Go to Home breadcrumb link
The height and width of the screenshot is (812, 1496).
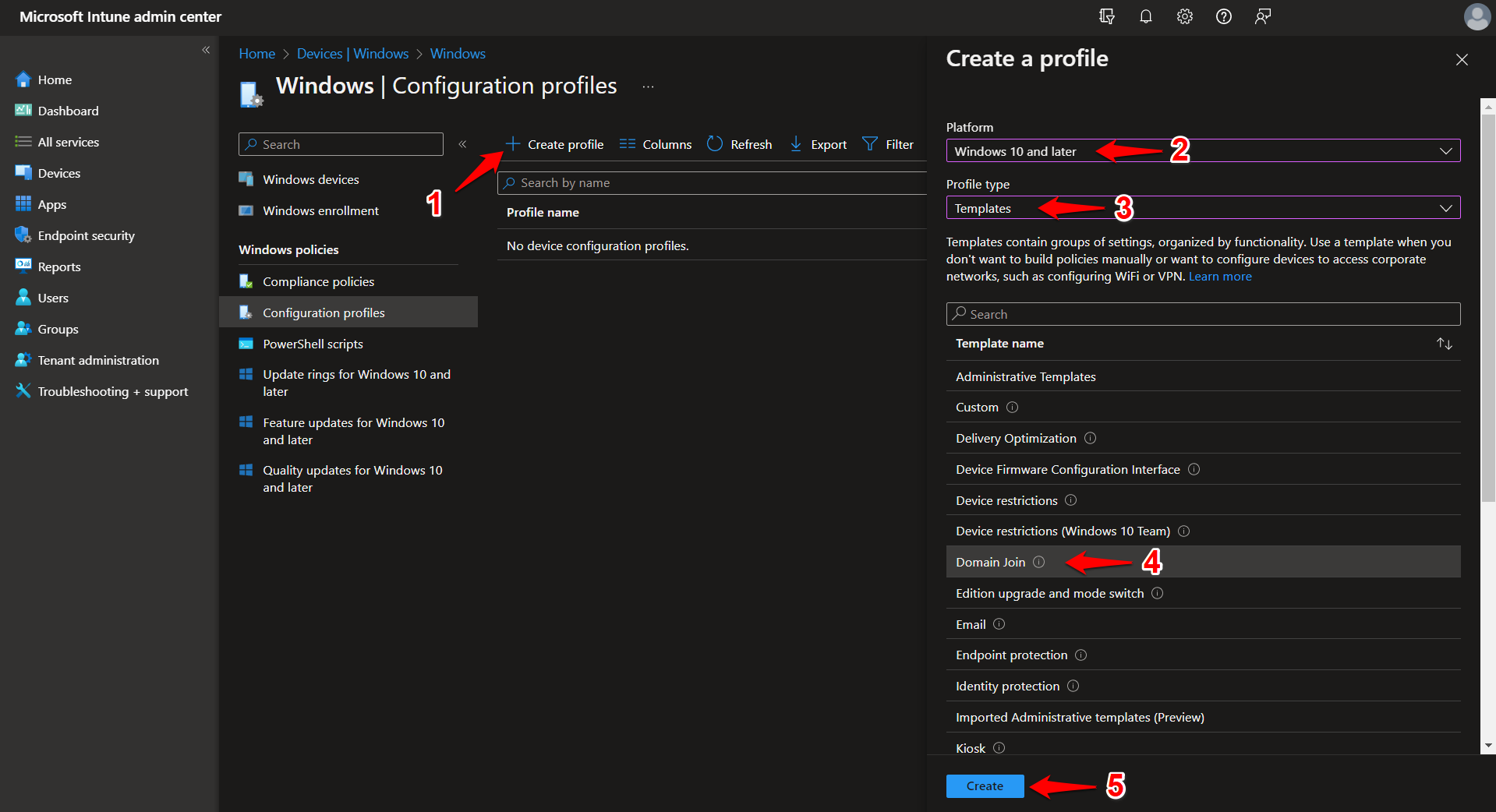tap(256, 54)
